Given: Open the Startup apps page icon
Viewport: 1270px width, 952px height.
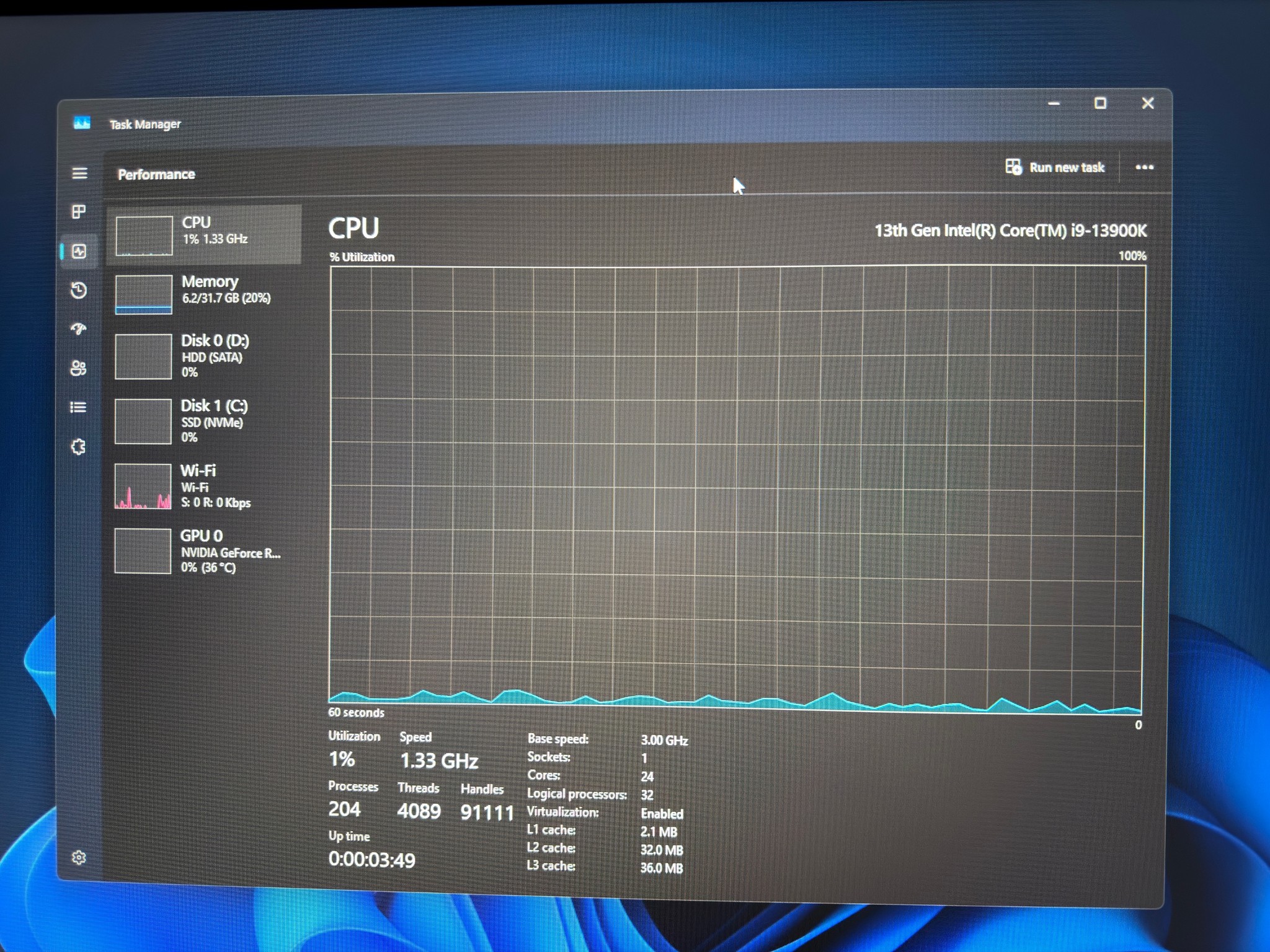Looking at the screenshot, I should (79, 328).
